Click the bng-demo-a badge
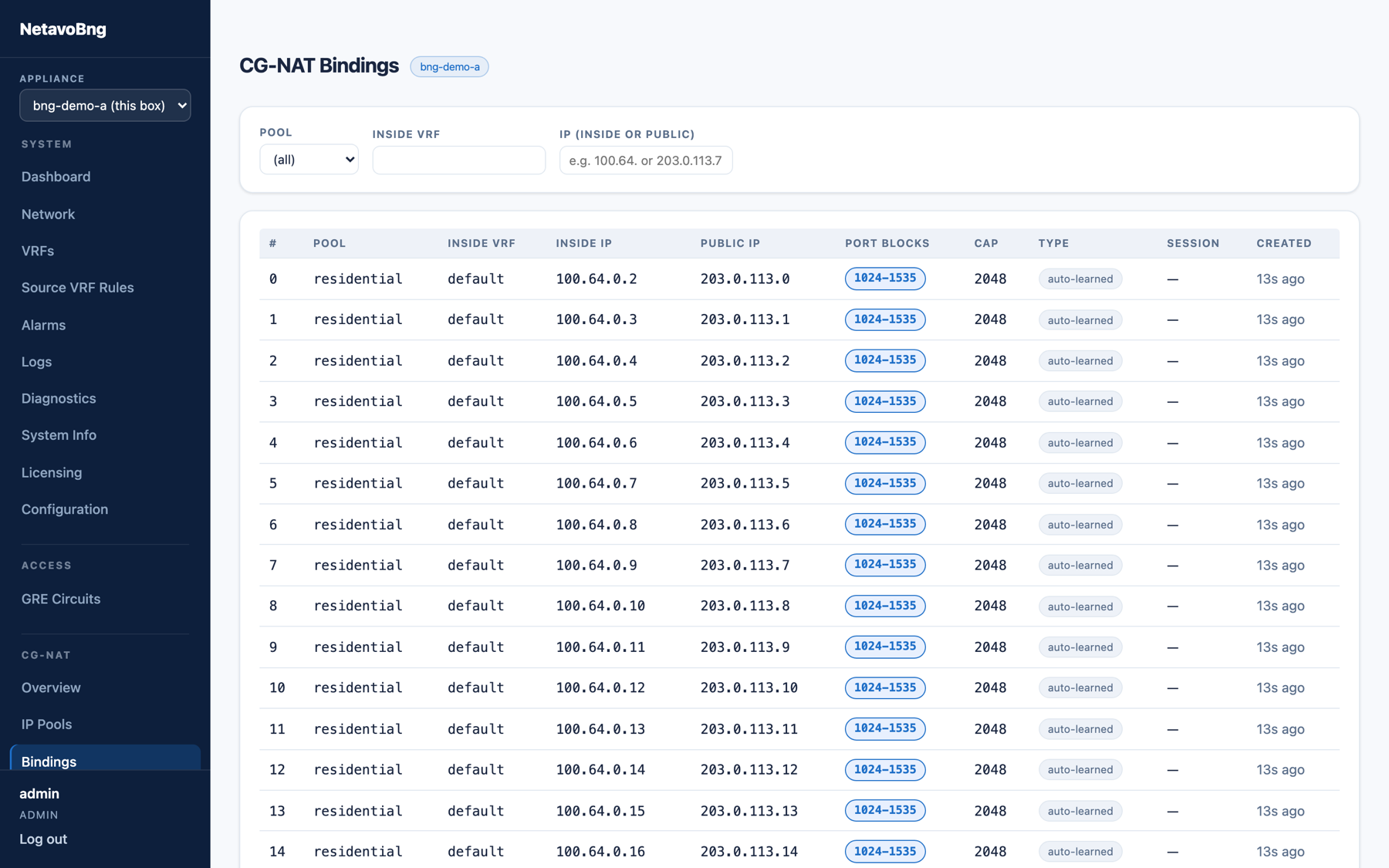The width and height of the screenshot is (1389, 868). [449, 66]
